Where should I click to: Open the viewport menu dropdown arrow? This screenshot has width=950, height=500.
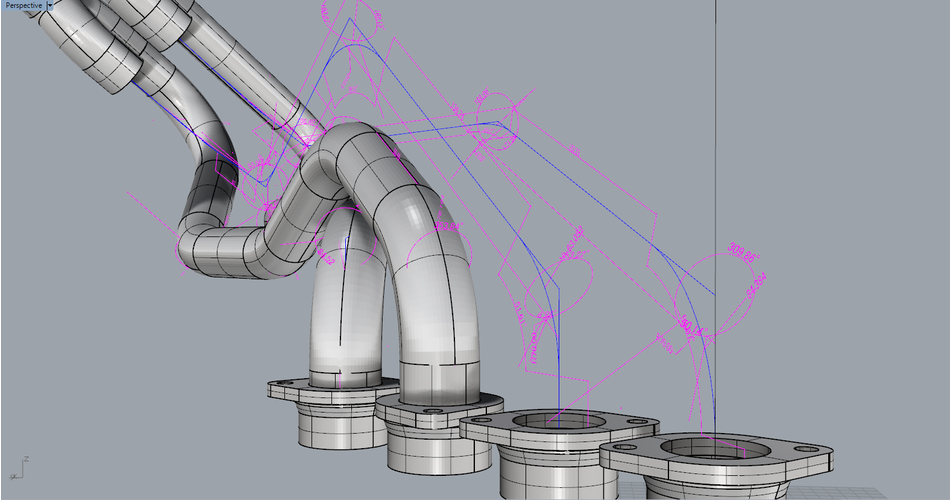49,5
